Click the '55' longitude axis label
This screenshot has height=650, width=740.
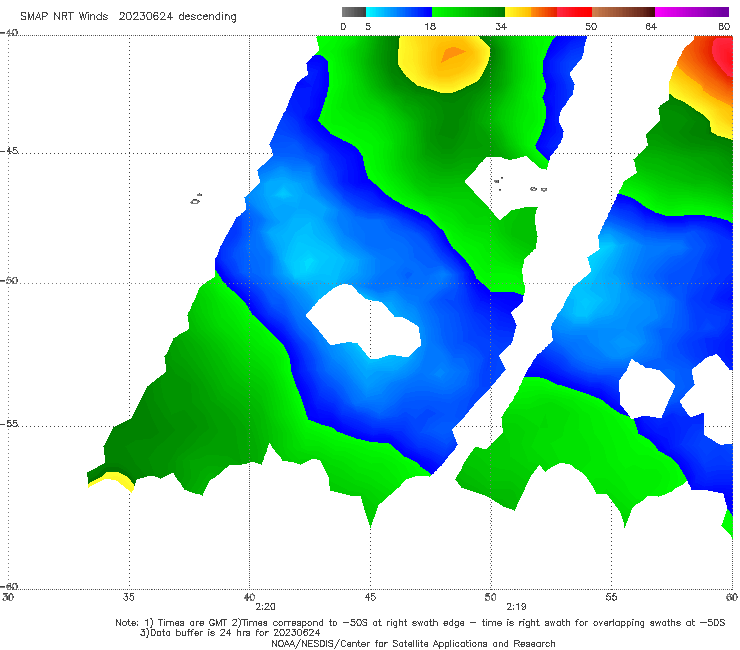pos(611,597)
